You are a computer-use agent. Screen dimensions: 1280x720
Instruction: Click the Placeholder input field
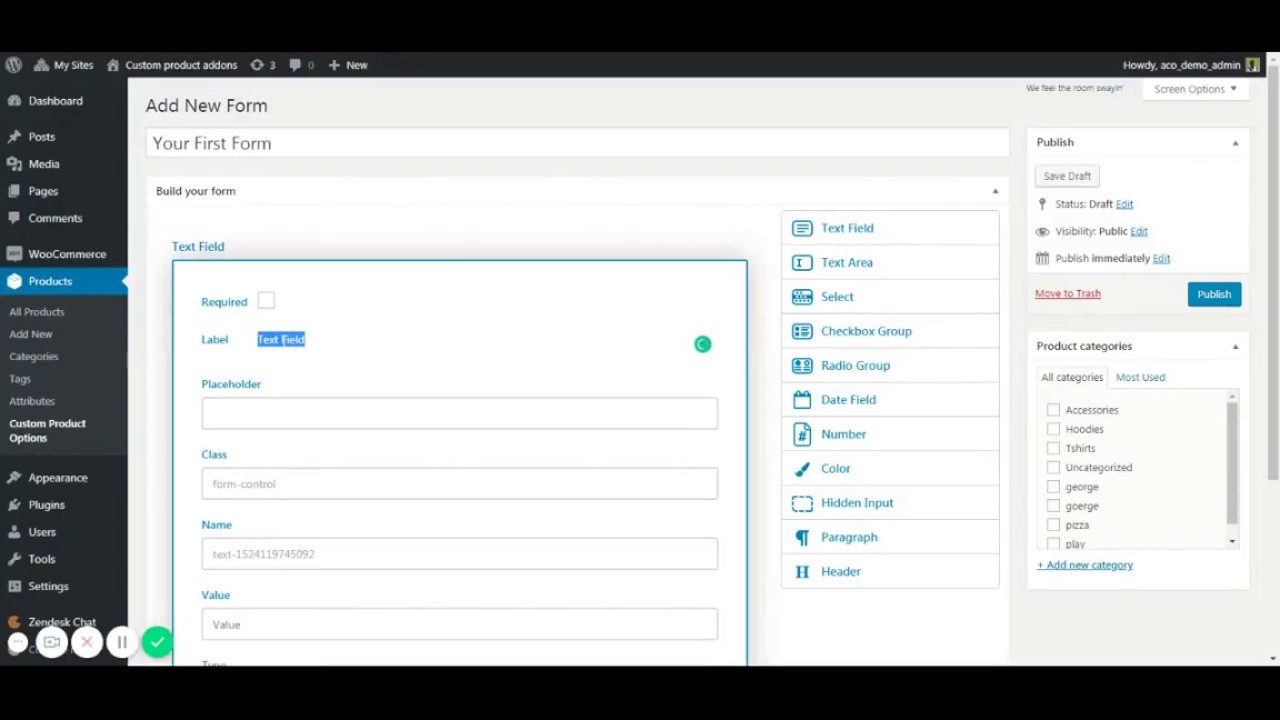(x=459, y=413)
